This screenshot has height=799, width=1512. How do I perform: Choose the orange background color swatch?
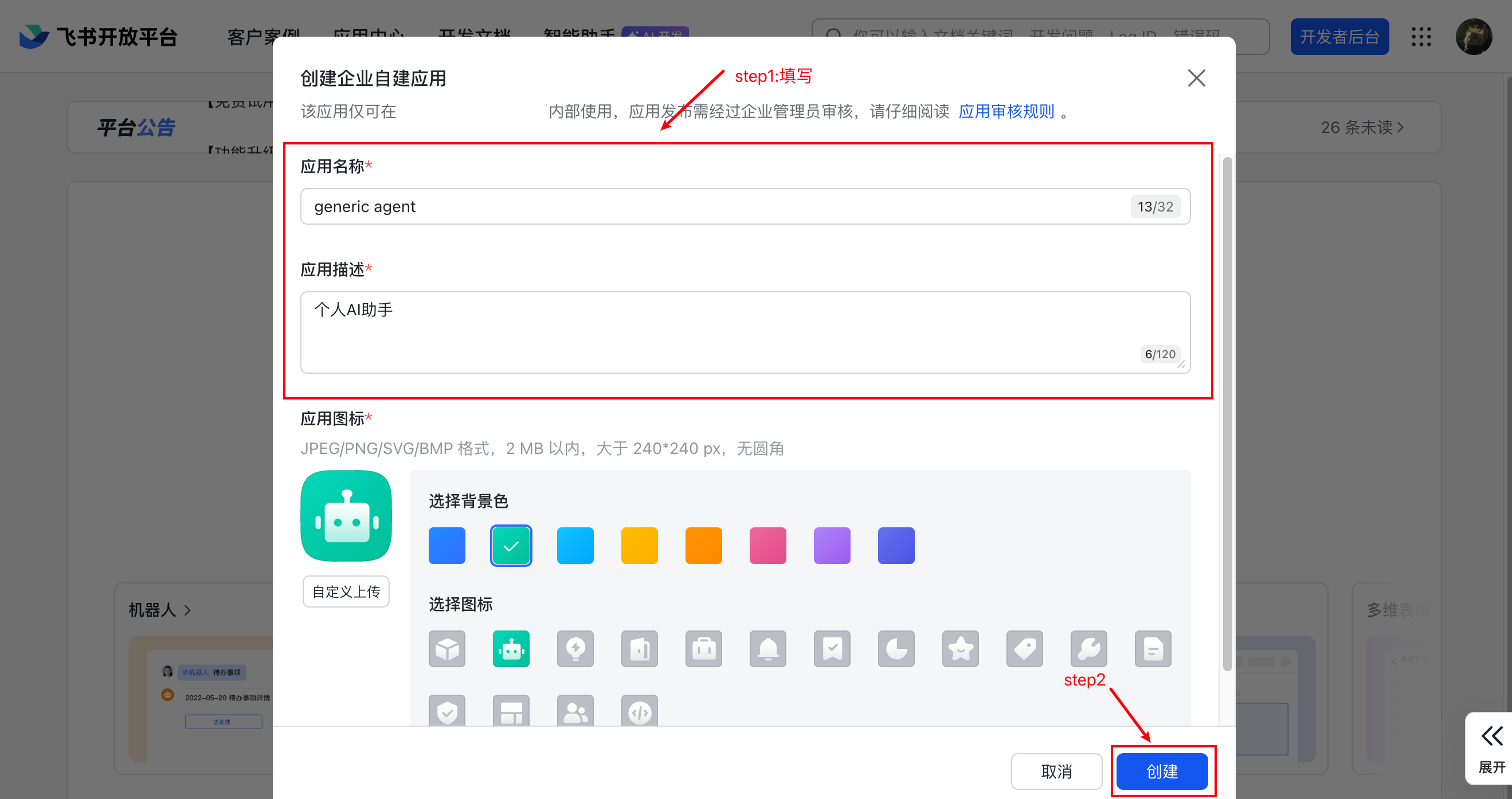[x=703, y=546]
